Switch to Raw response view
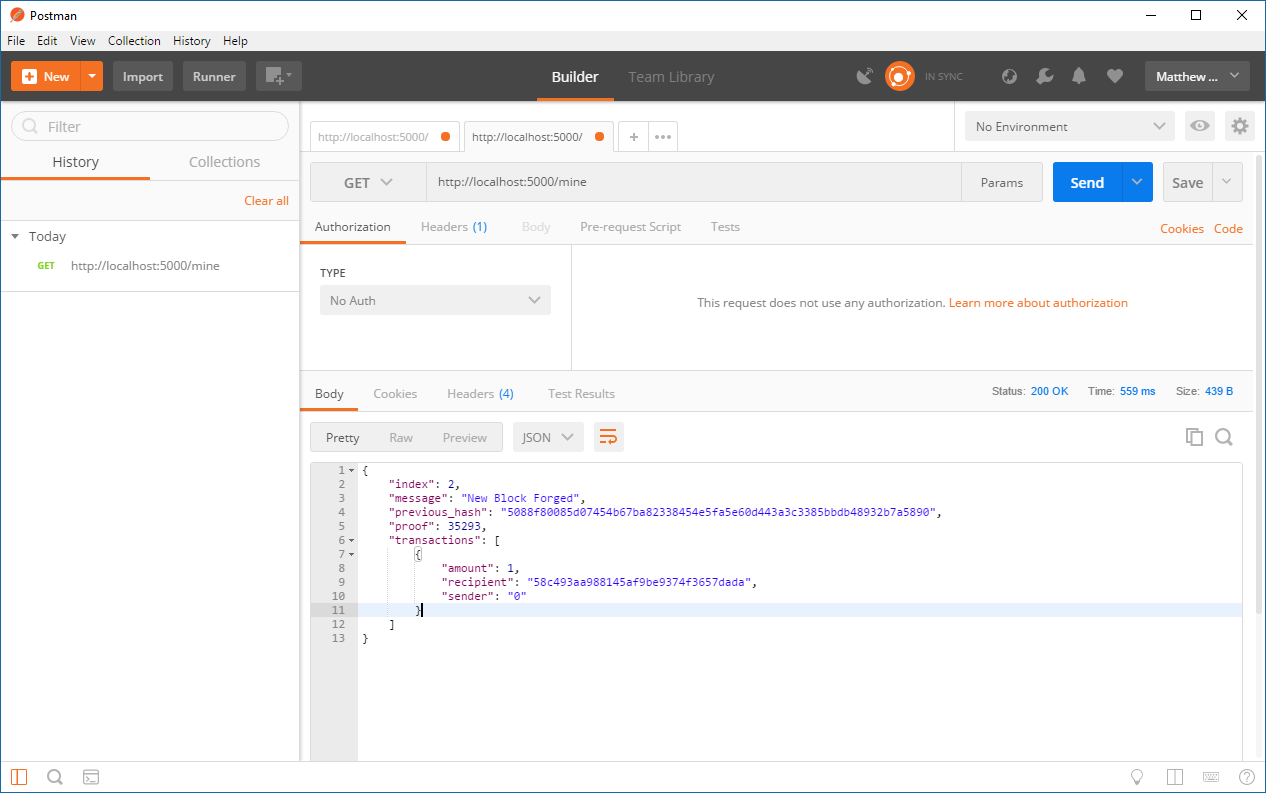The height and width of the screenshot is (793, 1266). 401,437
